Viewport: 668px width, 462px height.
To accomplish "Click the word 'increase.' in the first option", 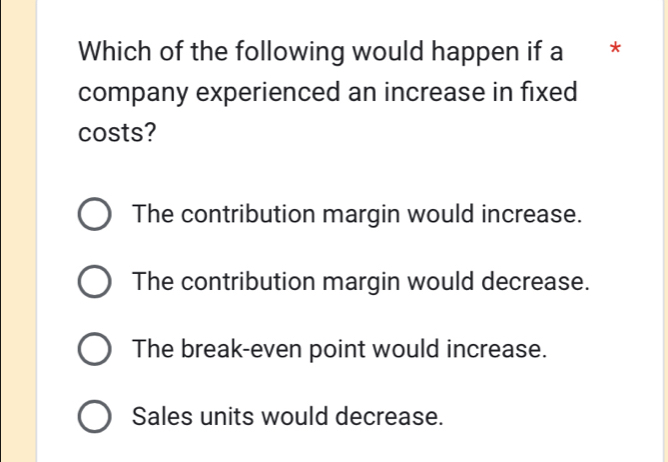I will coord(531,215).
